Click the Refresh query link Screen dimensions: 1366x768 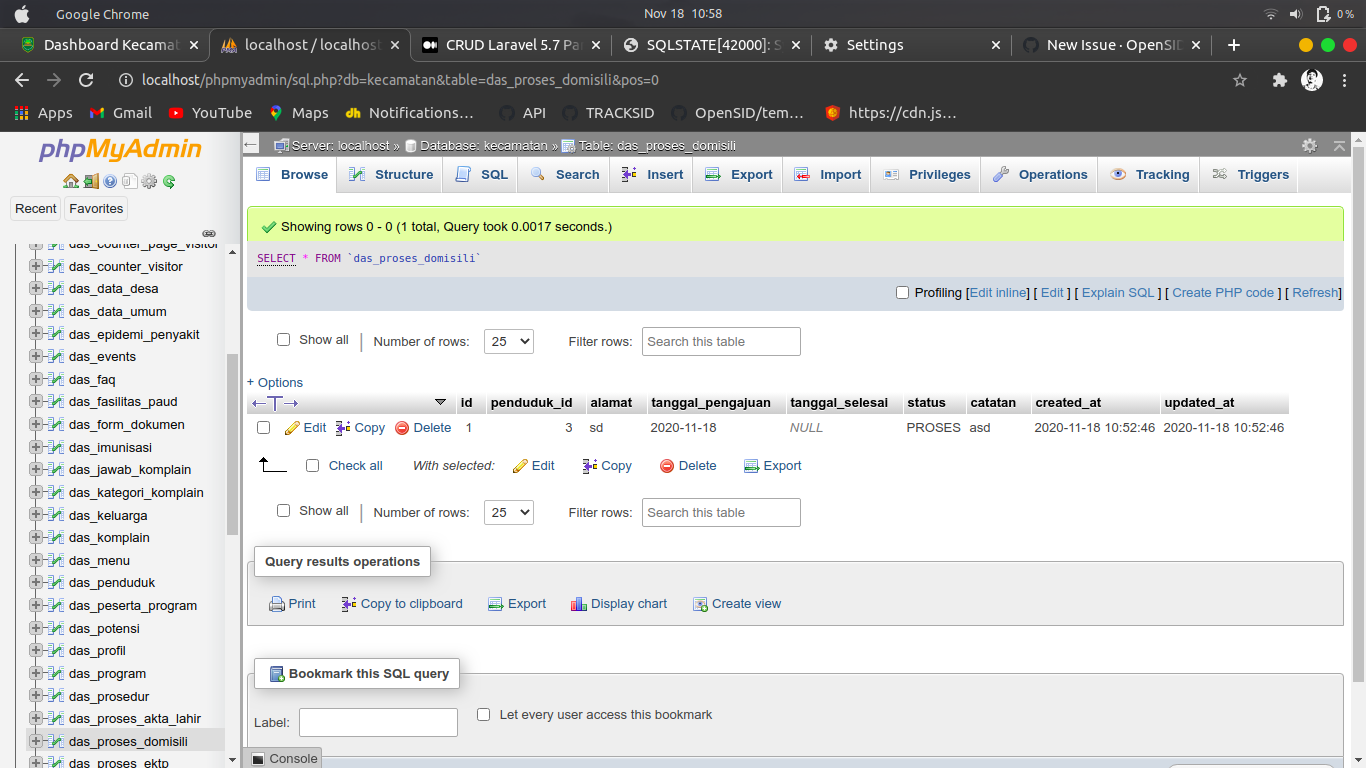[x=1314, y=292]
